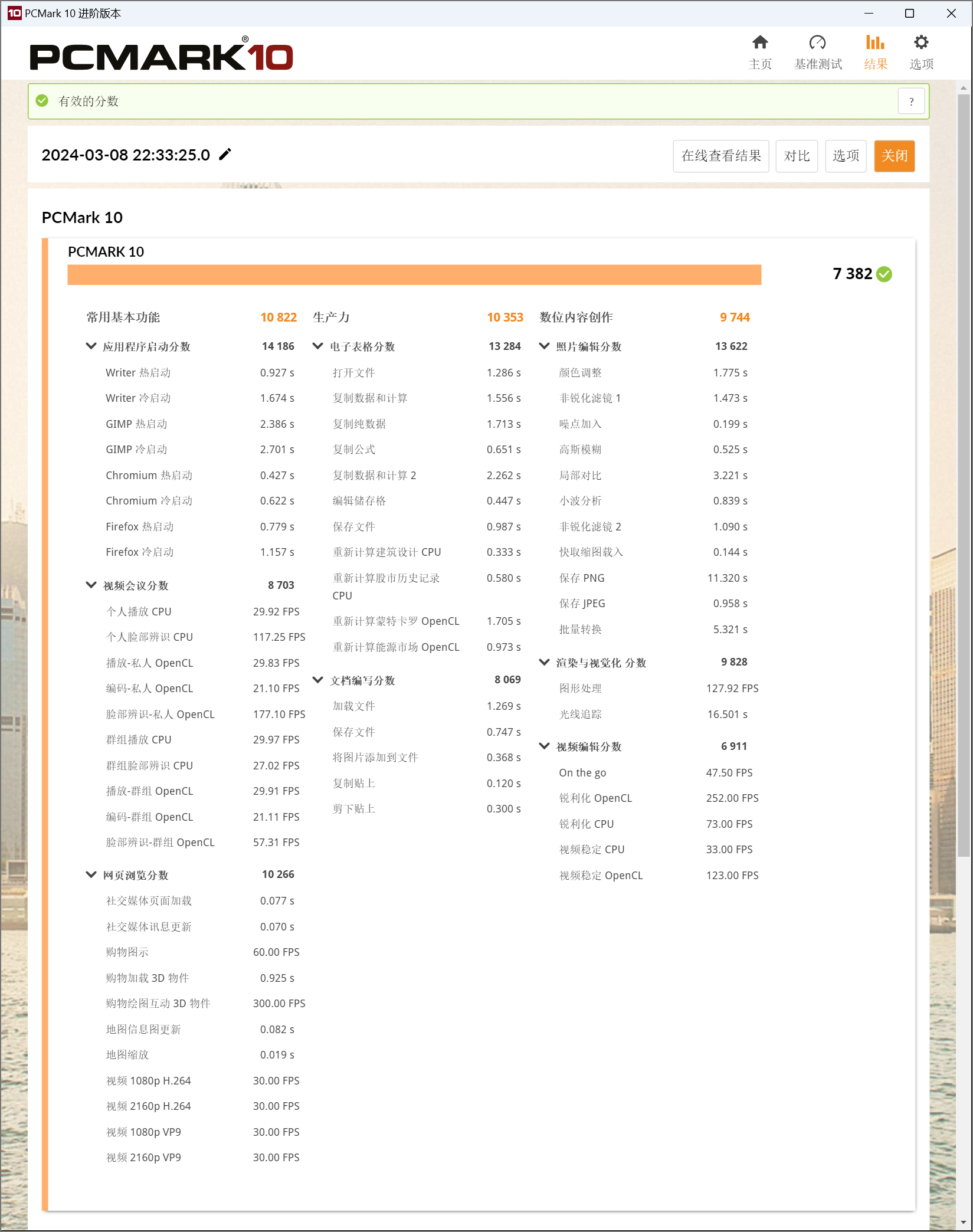Screen dimensions: 973x1232
Task: Click the orange PCMark 10 score bar
Action: point(414,275)
